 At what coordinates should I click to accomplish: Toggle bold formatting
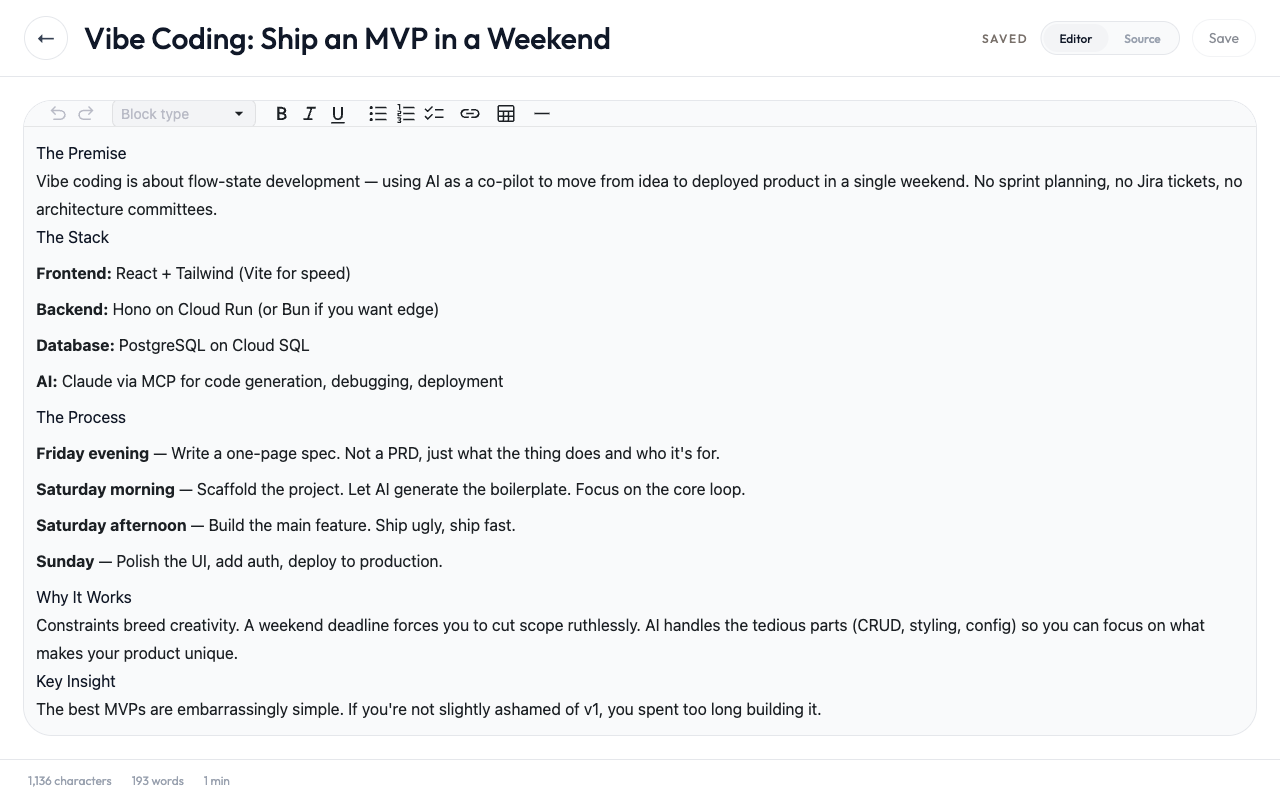(281, 114)
